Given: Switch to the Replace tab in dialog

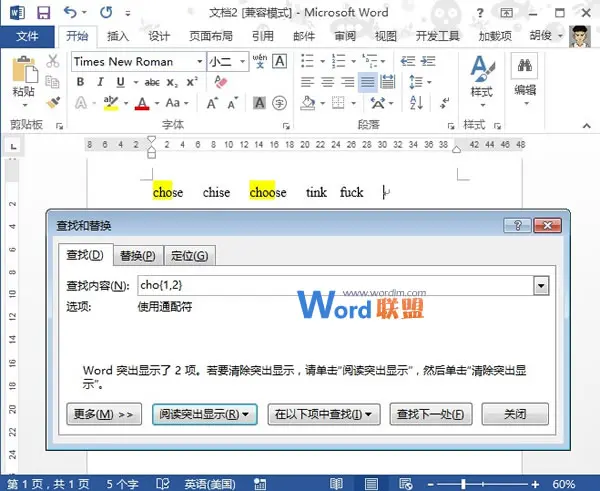Looking at the screenshot, I should (136, 256).
